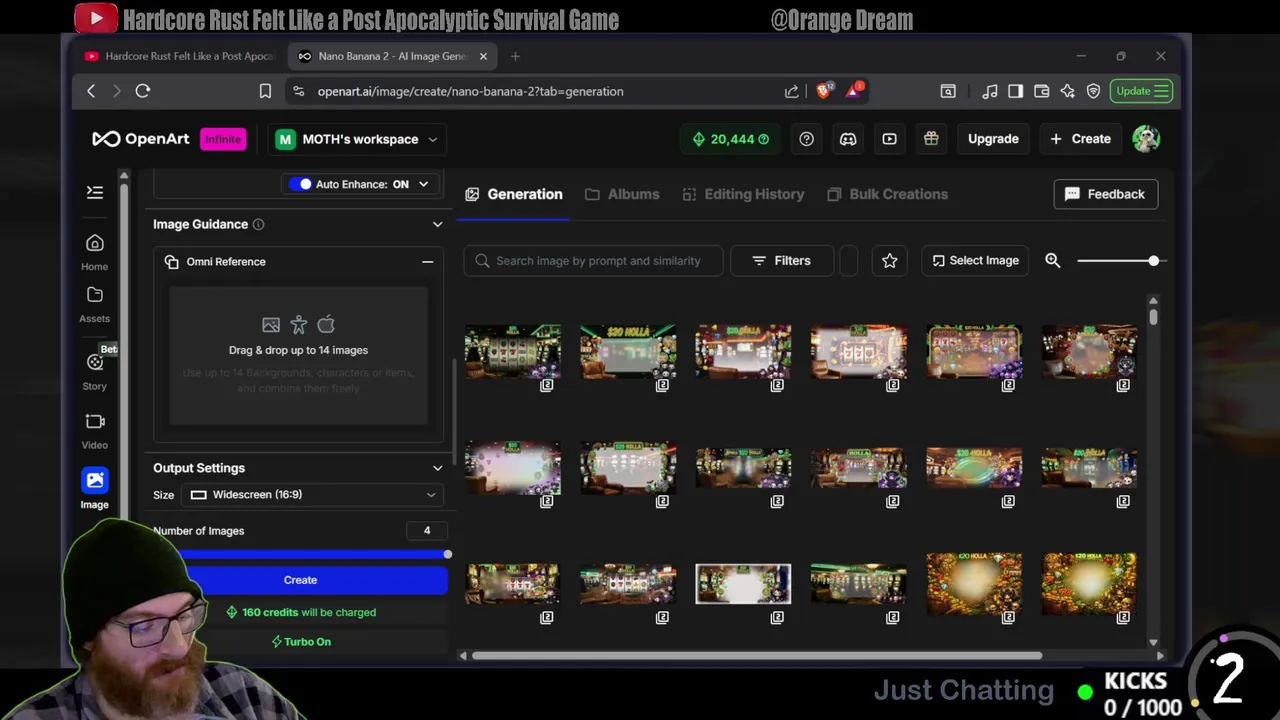
Task: Toggle Turbo On setting
Action: [x=301, y=642]
